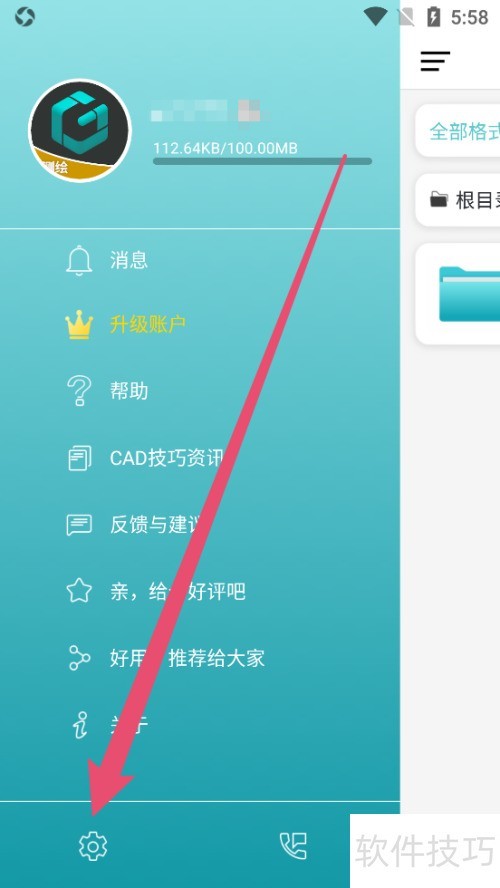The height and width of the screenshot is (888, 500).
Task: Tap the question mark help icon
Action: [x=79, y=391]
